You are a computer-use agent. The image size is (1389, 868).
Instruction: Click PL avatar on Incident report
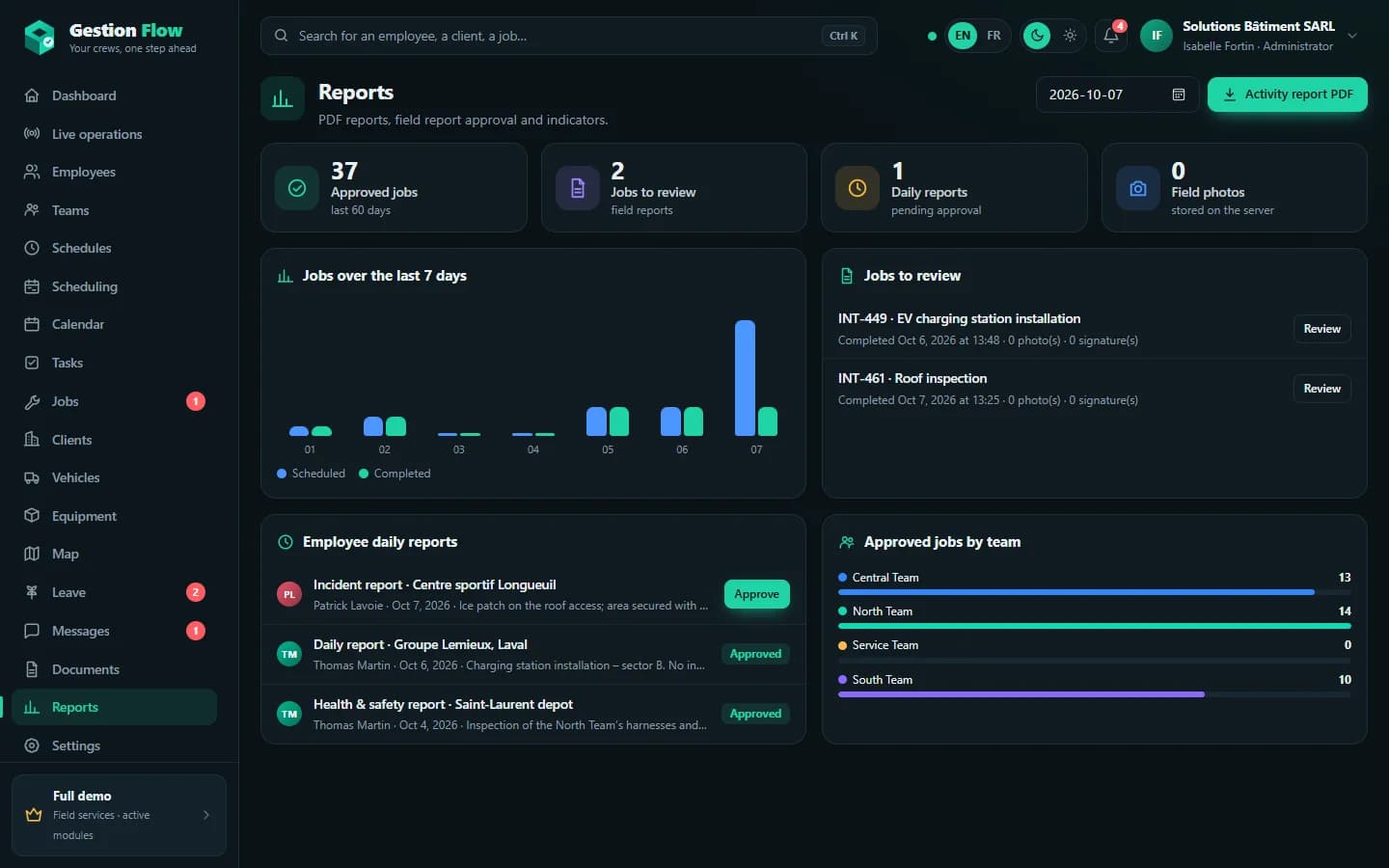(288, 595)
